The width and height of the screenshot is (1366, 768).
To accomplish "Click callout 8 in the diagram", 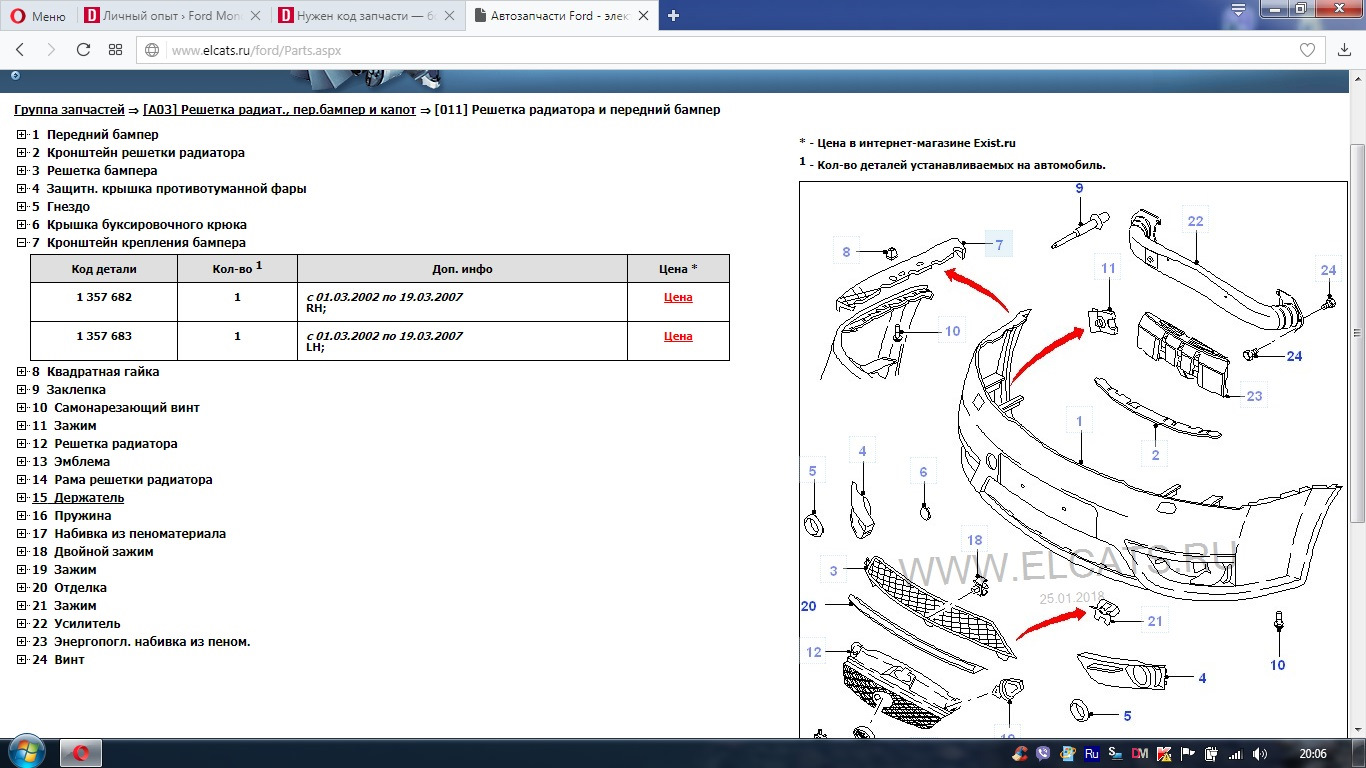I will (x=846, y=252).
